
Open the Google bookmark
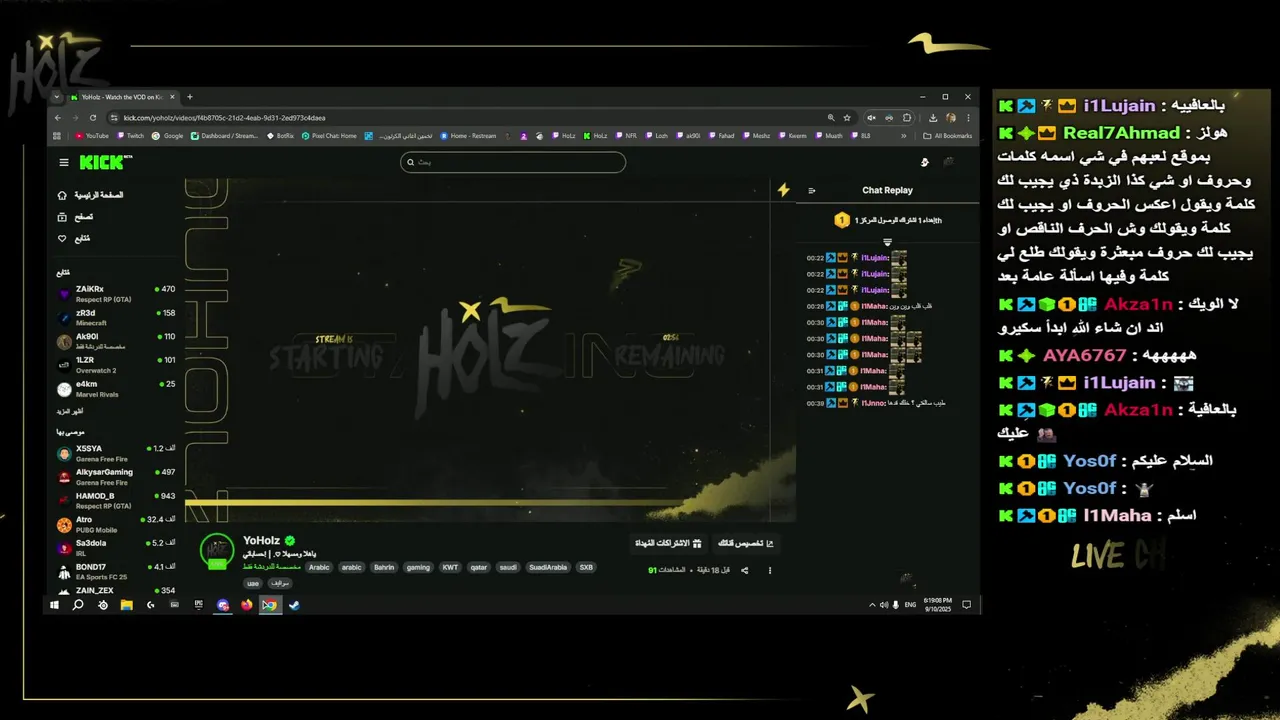tap(169, 136)
